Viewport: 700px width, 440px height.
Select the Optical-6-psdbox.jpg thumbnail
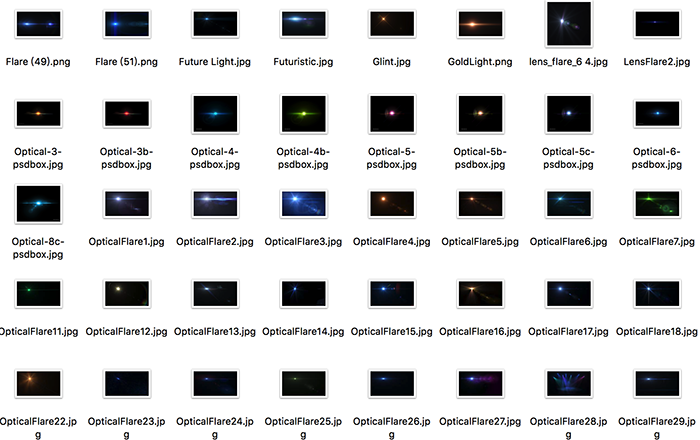point(657,113)
